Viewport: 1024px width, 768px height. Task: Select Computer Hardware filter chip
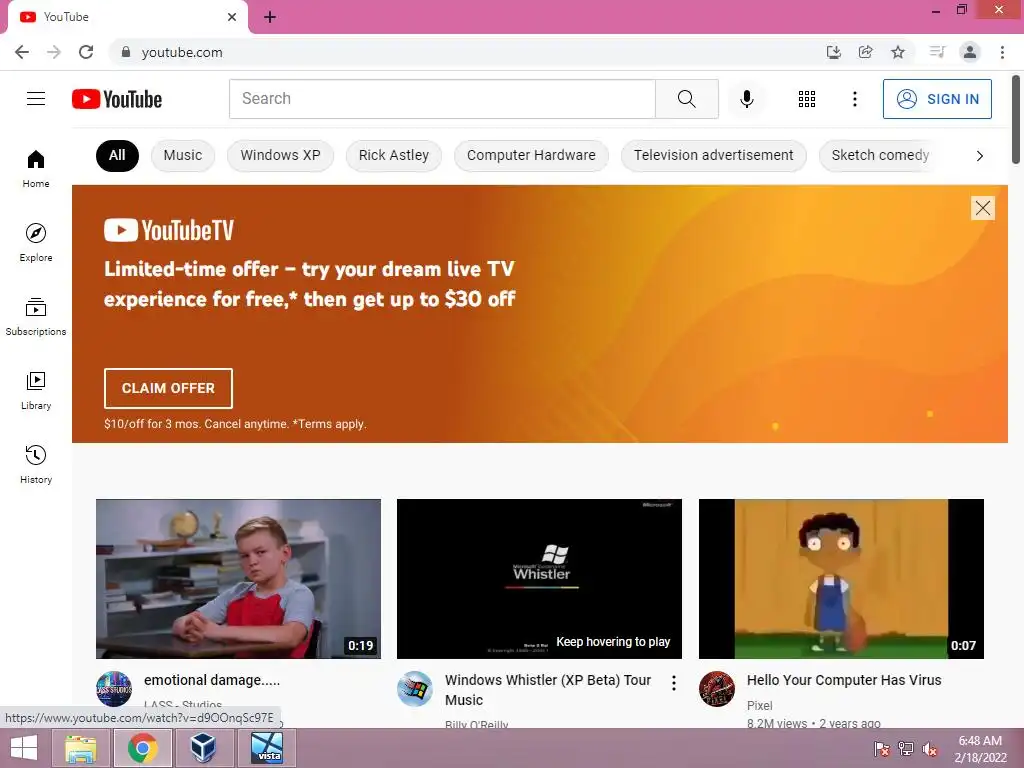point(531,155)
